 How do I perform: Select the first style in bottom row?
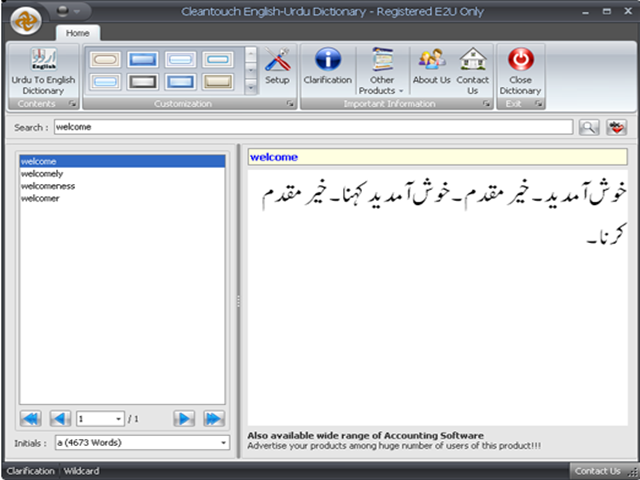point(105,82)
